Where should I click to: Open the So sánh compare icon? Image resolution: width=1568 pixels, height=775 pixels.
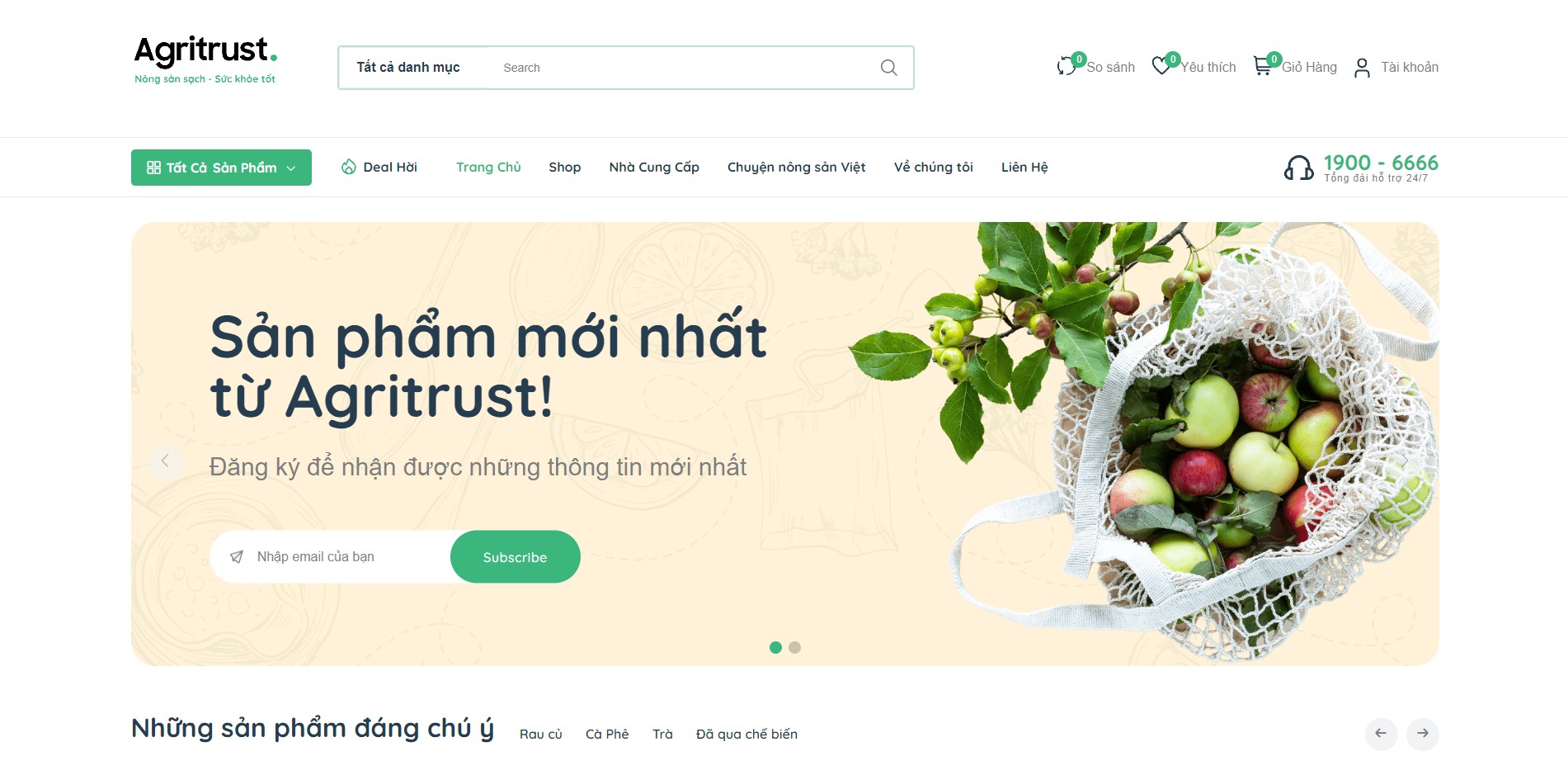pos(1067,66)
